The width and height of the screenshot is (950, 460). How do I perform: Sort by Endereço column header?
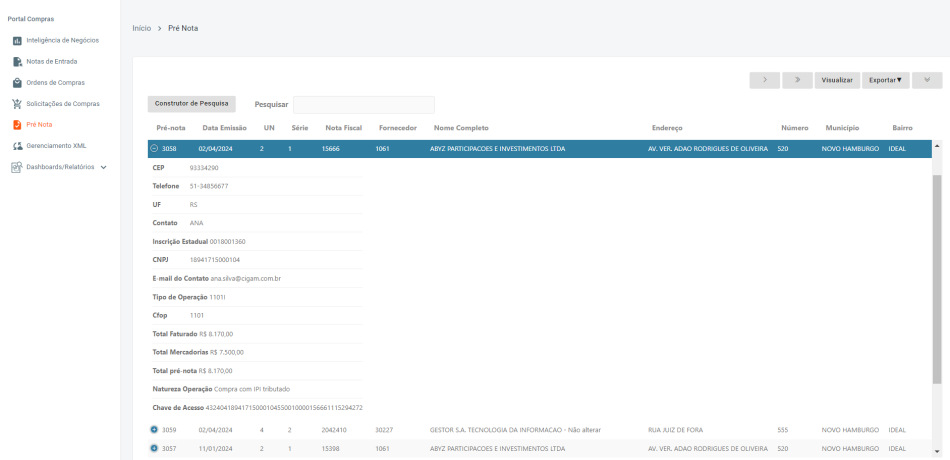[x=667, y=128]
